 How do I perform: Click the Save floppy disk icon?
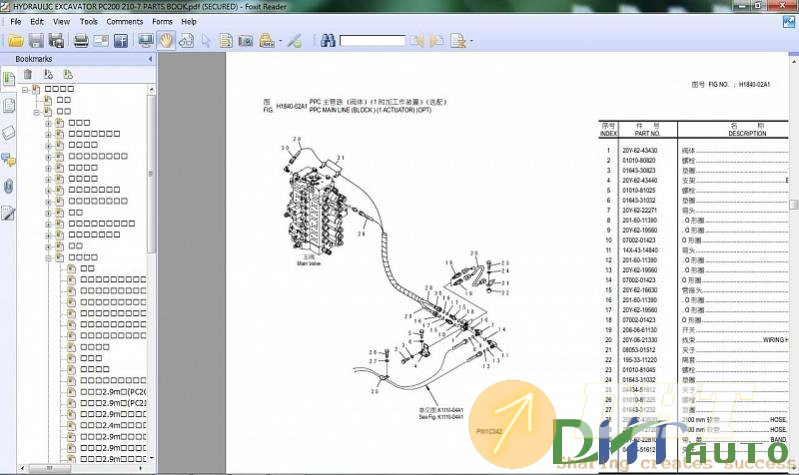[x=36, y=41]
